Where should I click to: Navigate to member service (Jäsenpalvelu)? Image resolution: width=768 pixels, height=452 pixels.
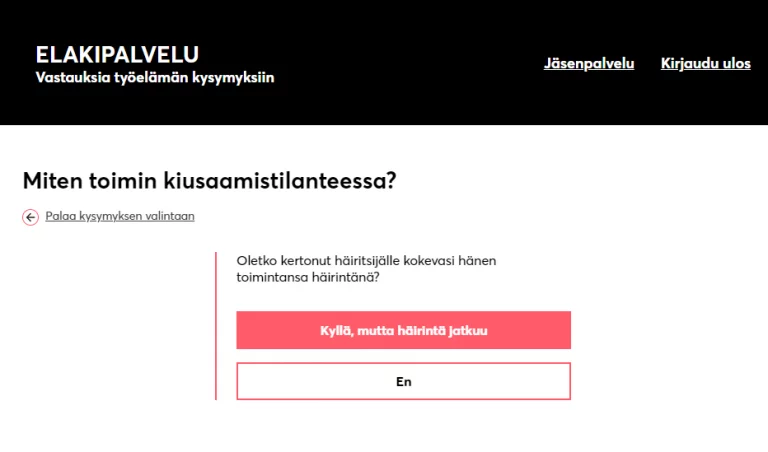click(x=589, y=64)
